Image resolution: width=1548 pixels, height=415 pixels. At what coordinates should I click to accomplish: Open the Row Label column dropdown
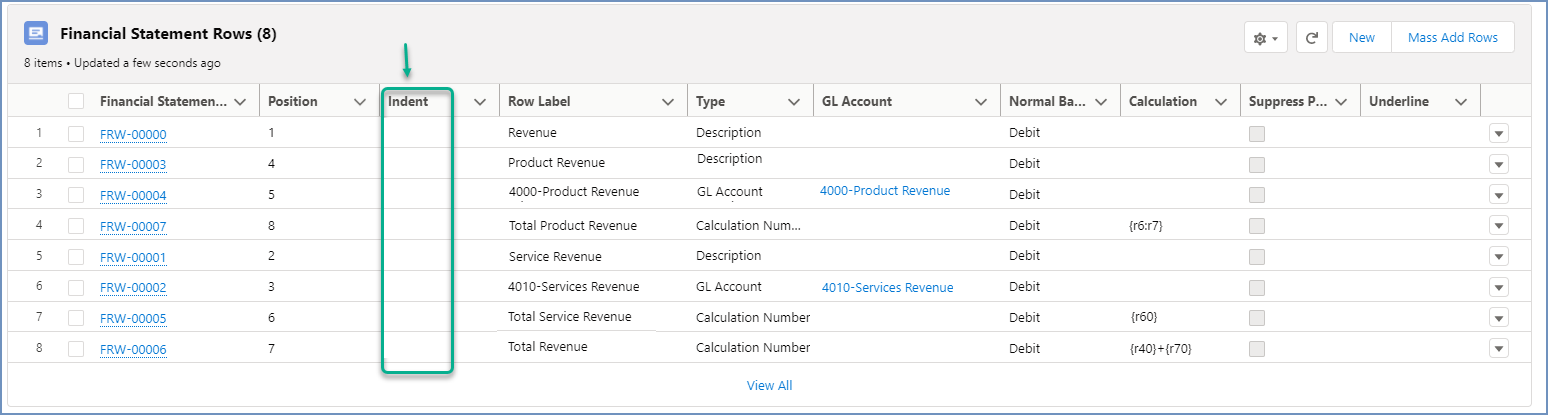(668, 102)
